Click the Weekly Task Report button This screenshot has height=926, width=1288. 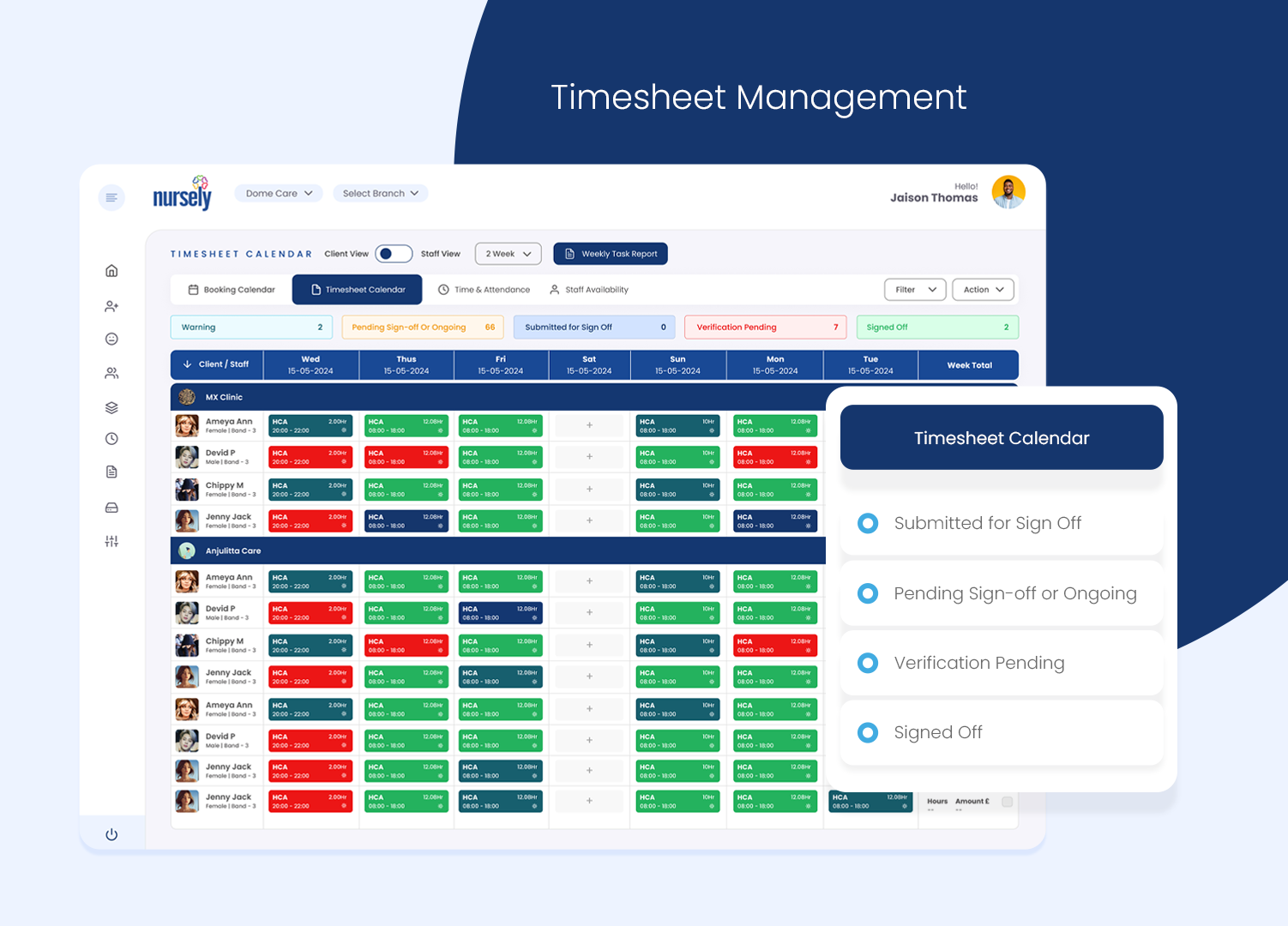(611, 254)
